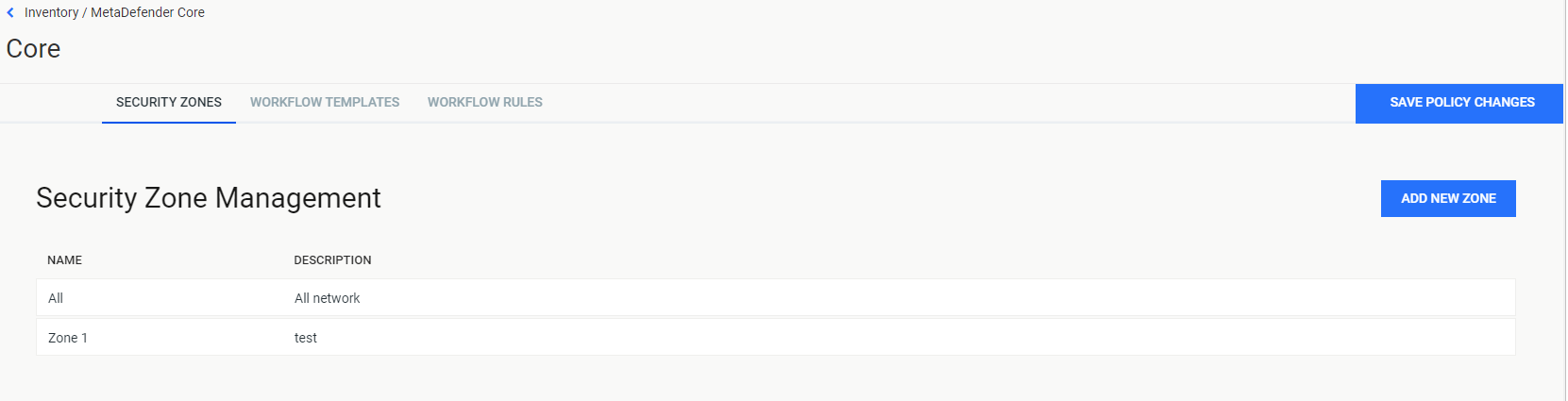Click the 'All network' description text

click(x=328, y=298)
